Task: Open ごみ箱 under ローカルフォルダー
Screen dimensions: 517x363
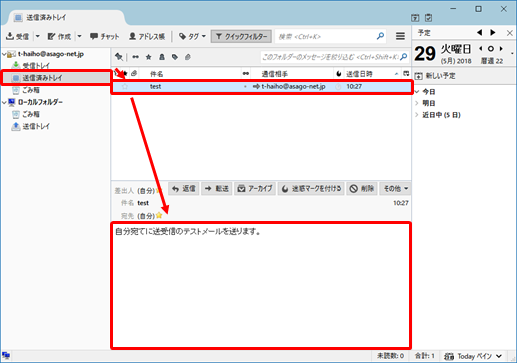Action: coord(26,114)
